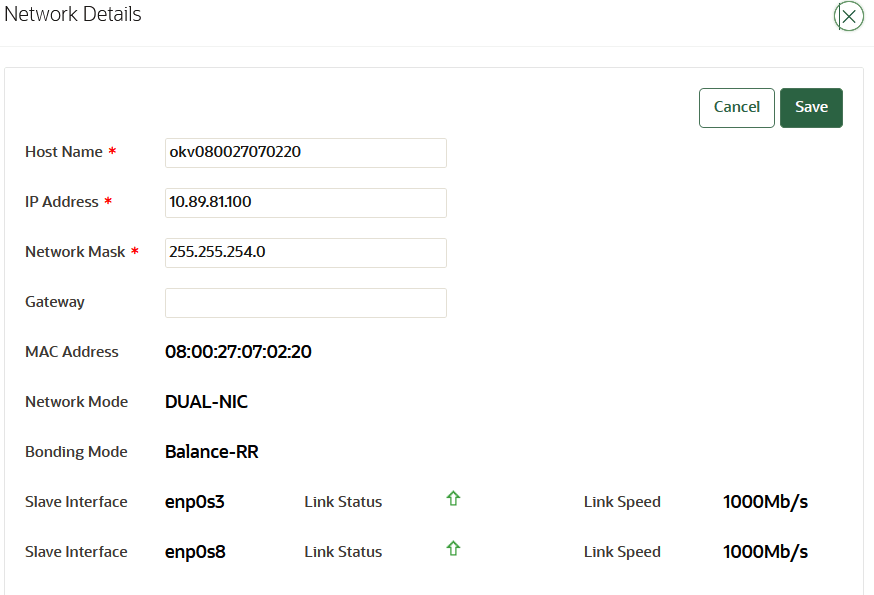Screen dimensions: 874x595
Task: Select the Link Speed value 1000Mb/s for enp0s3
Action: click(766, 501)
